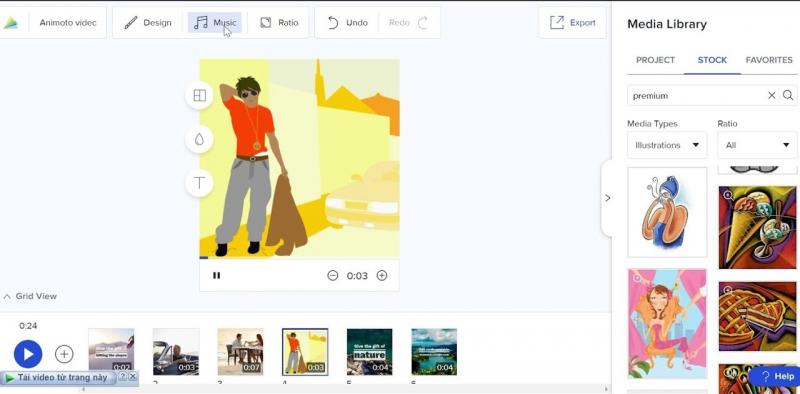Click the Animoto logo icon
This screenshot has height=394, width=800.
tap(10, 22)
